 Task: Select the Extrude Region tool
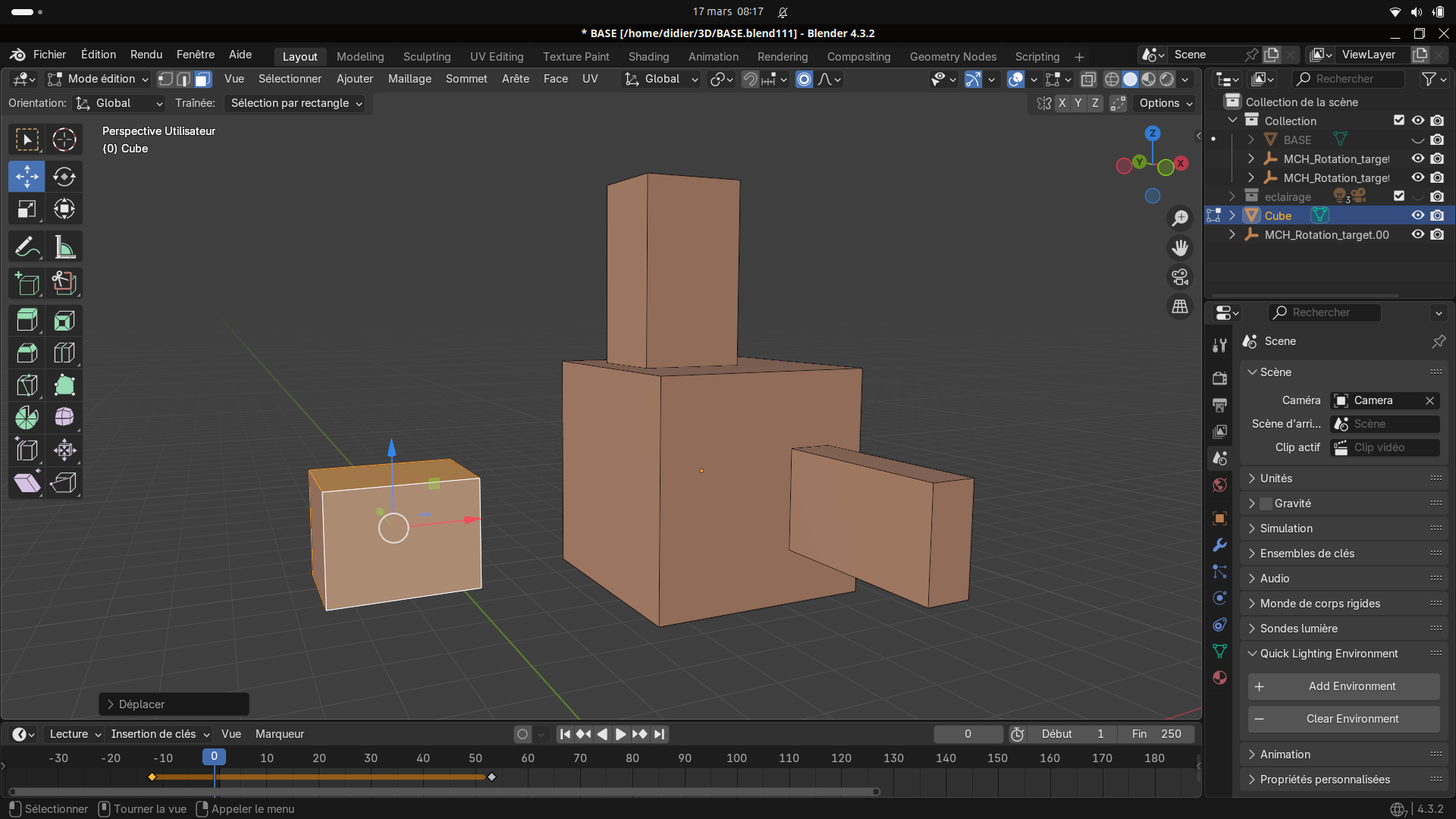pos(27,321)
